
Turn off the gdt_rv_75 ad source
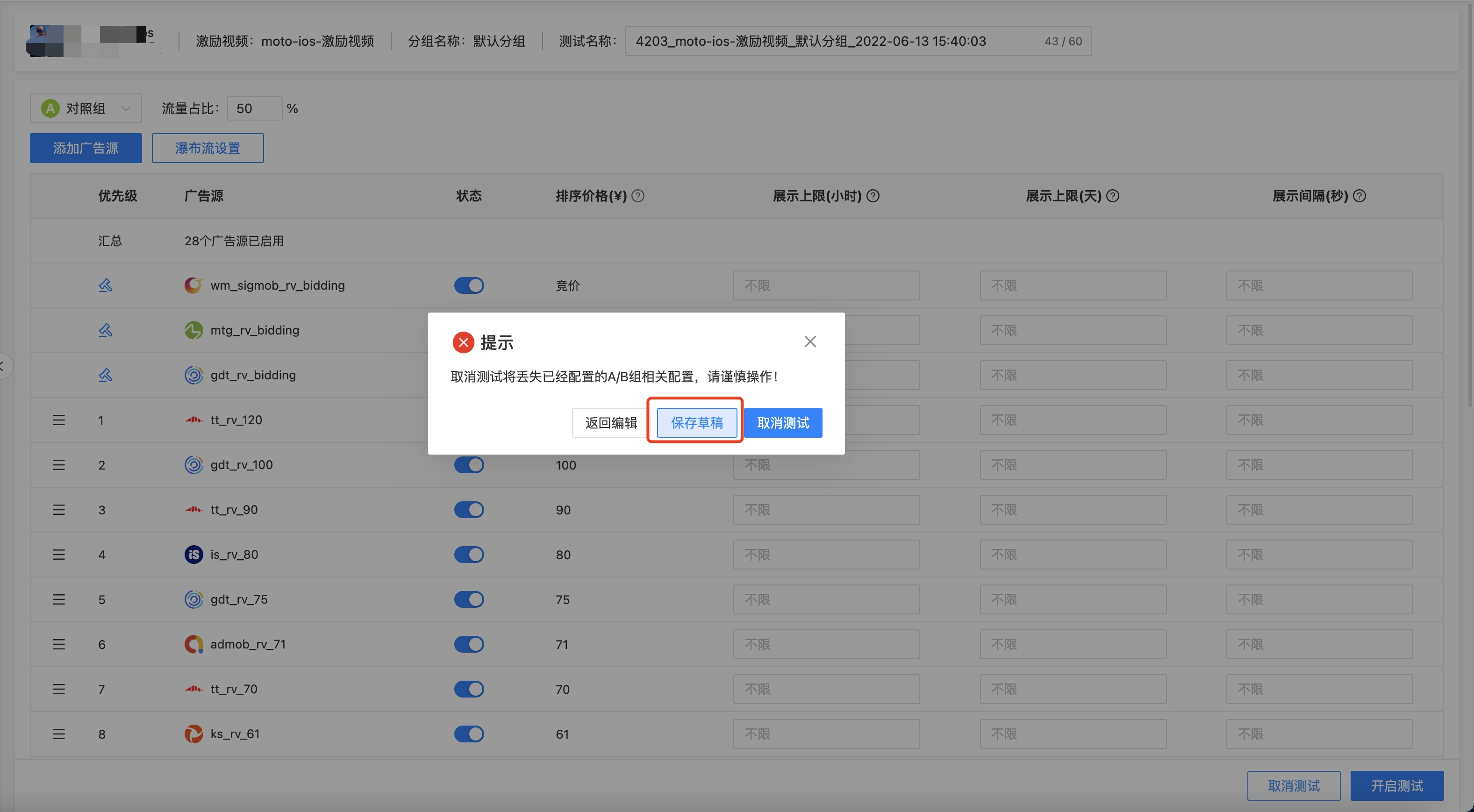coord(469,599)
